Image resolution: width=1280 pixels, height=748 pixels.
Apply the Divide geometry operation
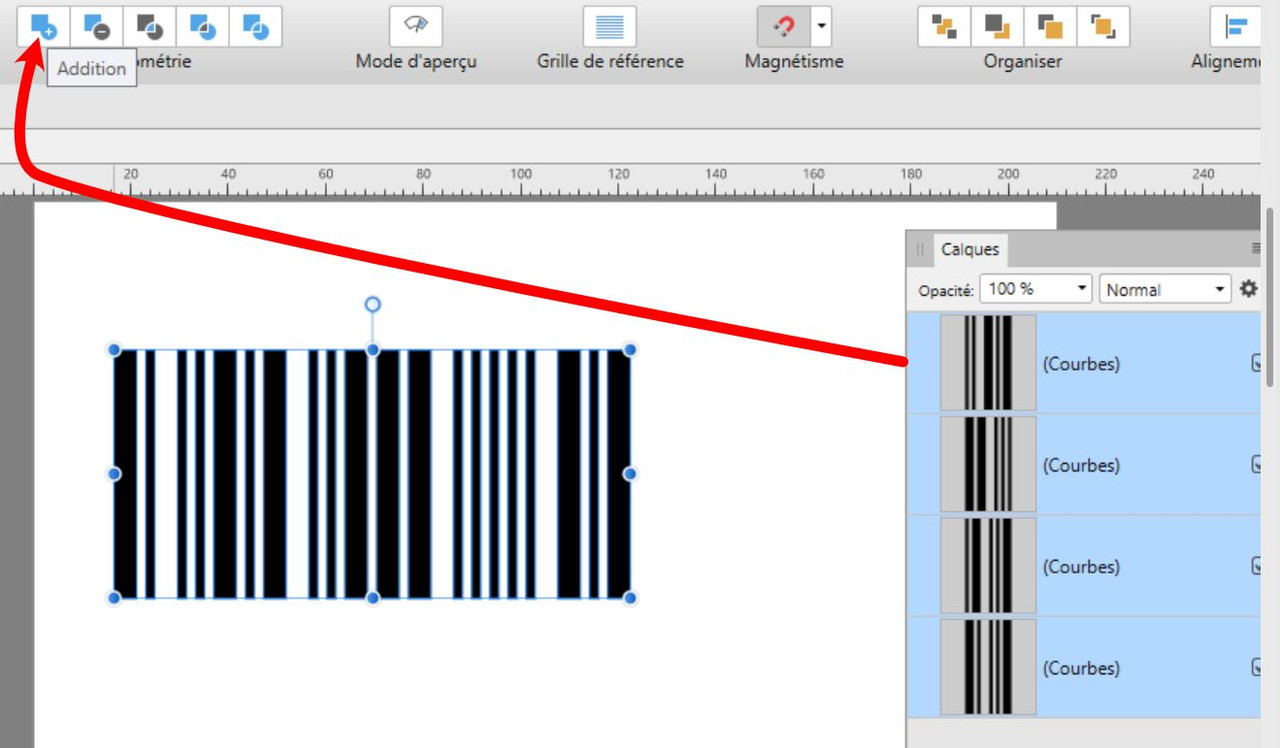tap(256, 26)
